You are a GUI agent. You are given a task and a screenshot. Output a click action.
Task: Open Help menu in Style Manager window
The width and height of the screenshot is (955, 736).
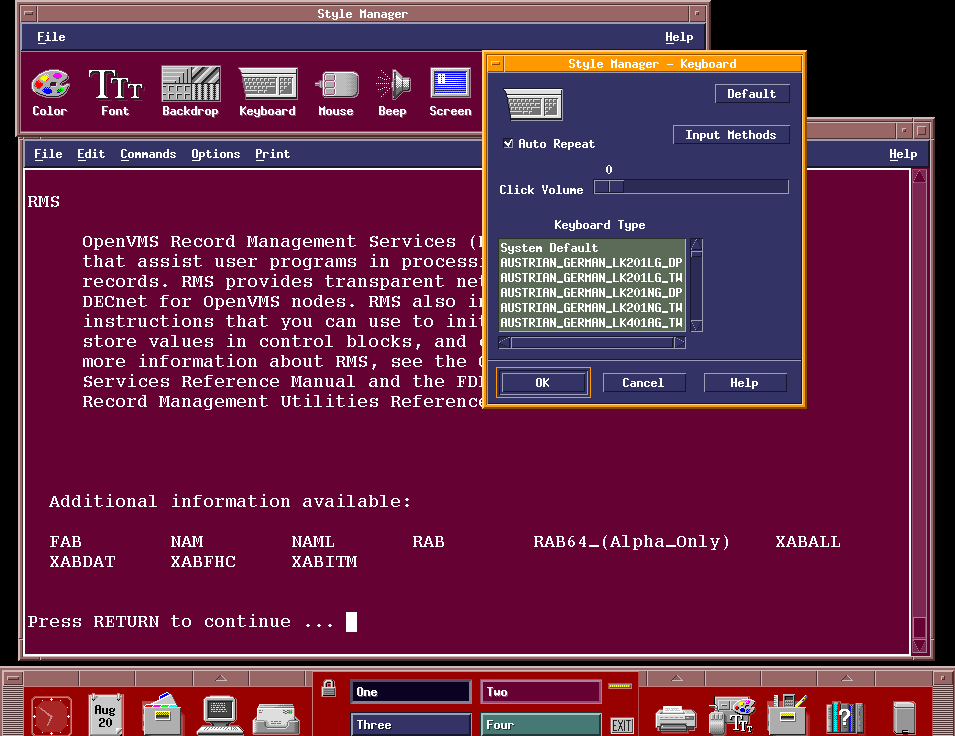coord(679,37)
